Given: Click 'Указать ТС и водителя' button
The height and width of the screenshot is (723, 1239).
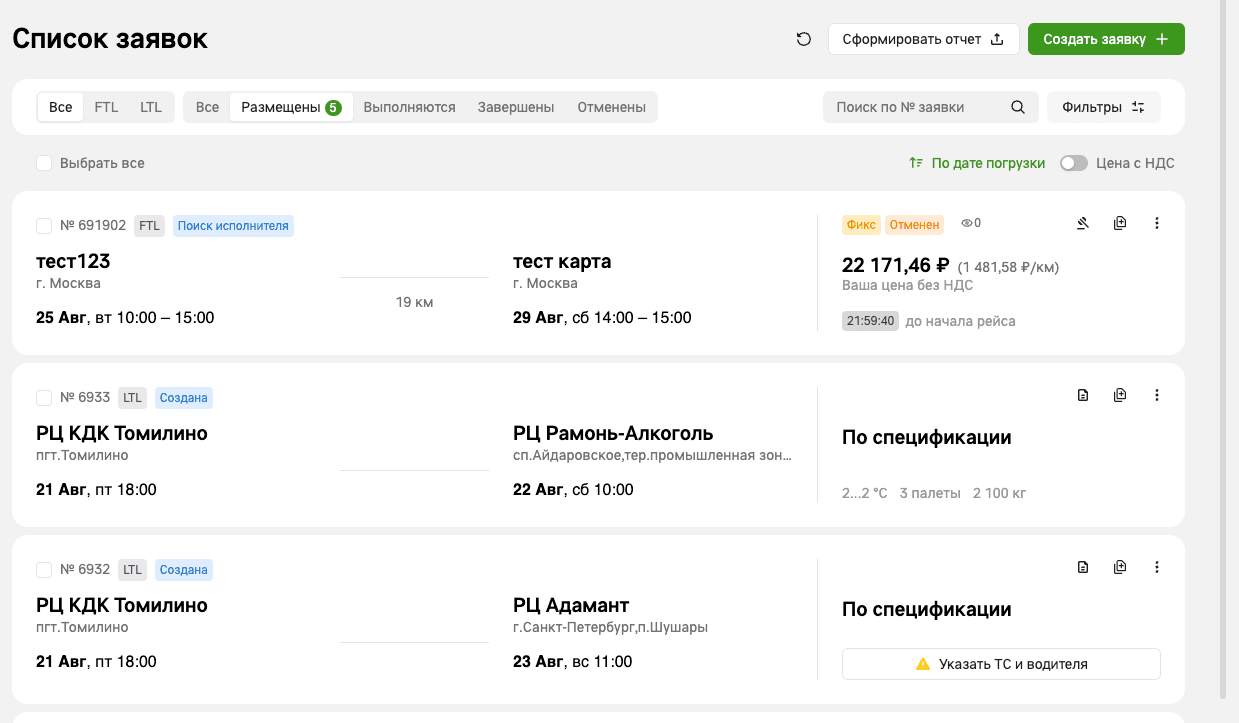Looking at the screenshot, I should (1001, 664).
